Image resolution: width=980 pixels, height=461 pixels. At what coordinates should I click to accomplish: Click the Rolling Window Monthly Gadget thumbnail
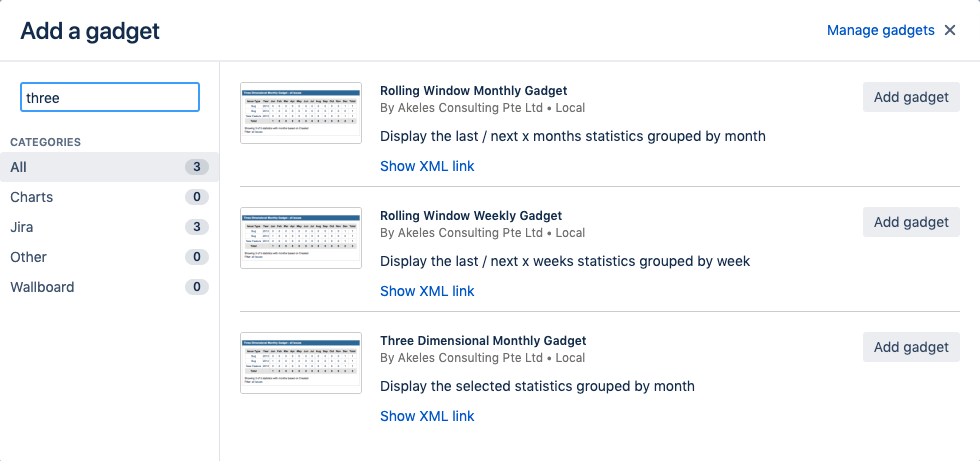pyautogui.click(x=301, y=113)
